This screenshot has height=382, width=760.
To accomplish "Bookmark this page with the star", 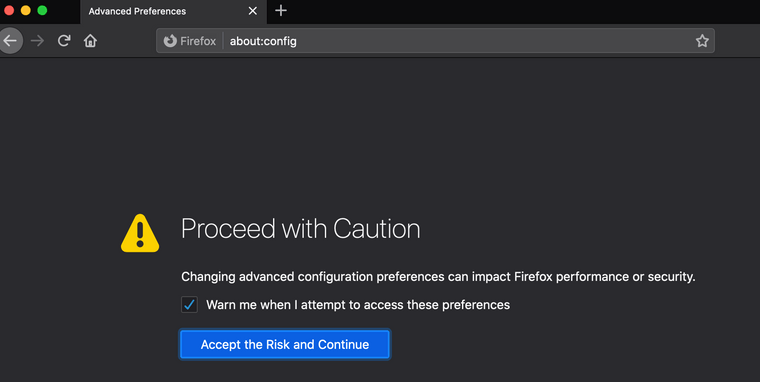I will point(702,41).
